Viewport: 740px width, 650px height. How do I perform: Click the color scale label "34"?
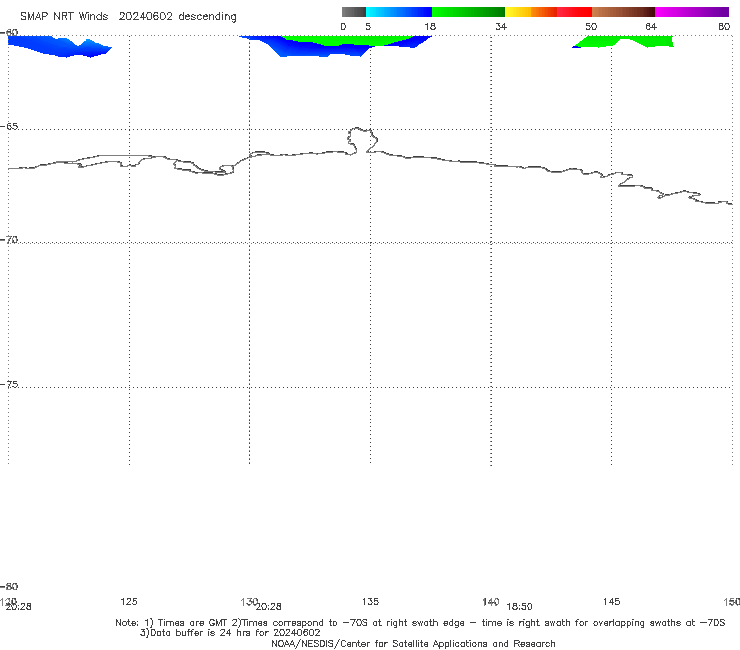pyautogui.click(x=501, y=26)
